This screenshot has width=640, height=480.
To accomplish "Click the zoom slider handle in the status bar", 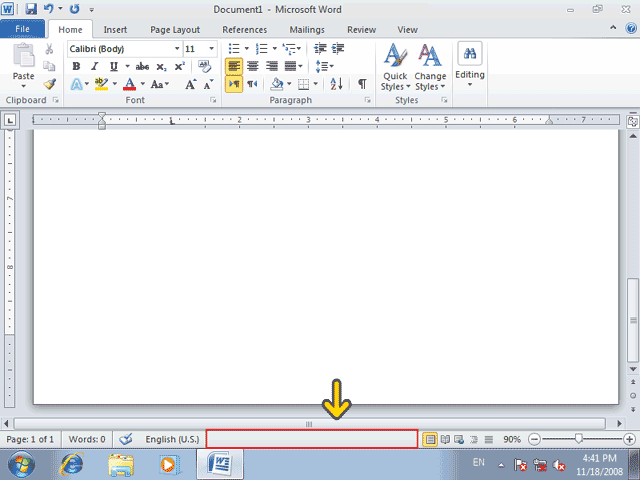I will click(x=578, y=439).
